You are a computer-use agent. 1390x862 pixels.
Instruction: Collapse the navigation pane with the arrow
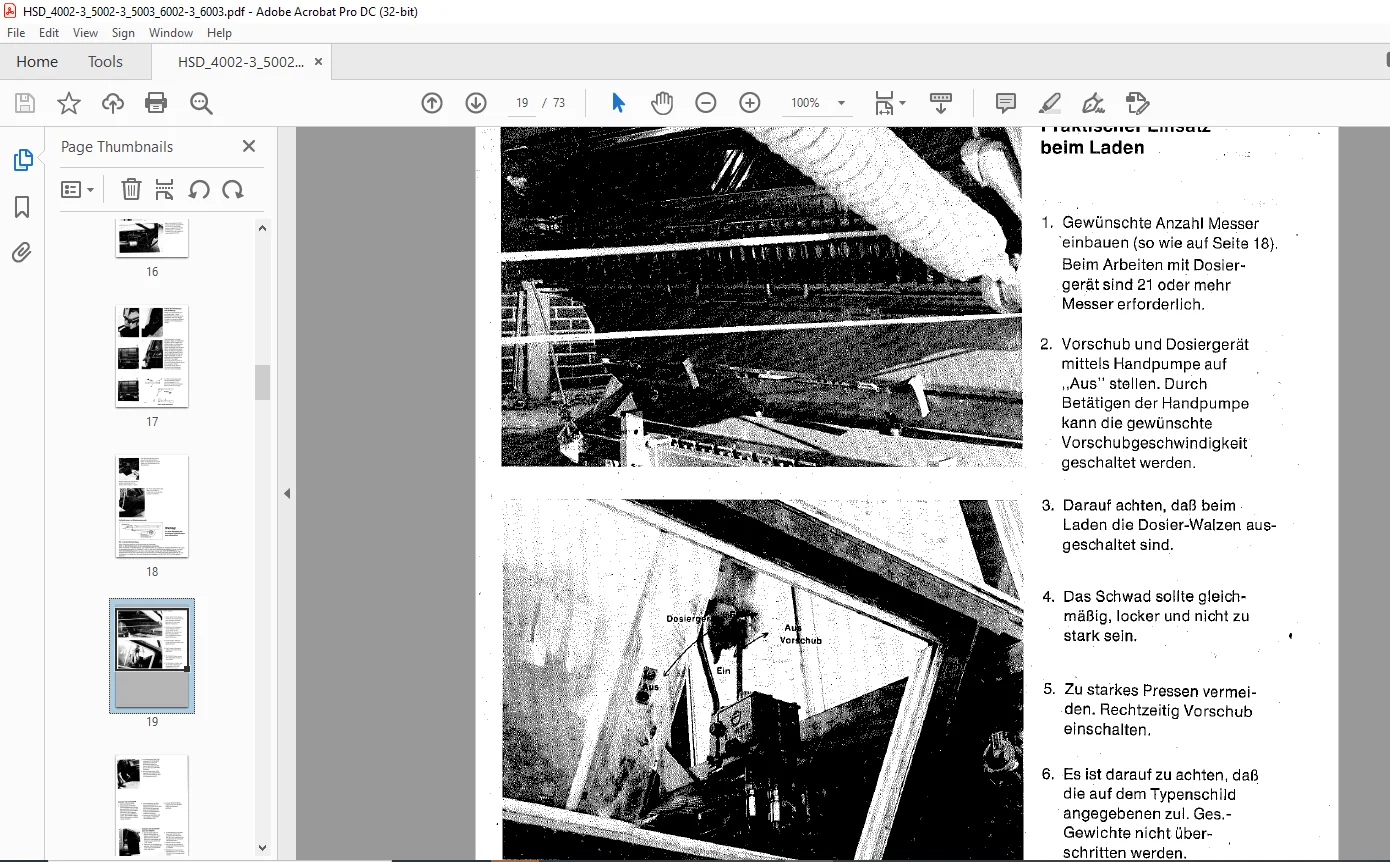pyautogui.click(x=287, y=493)
